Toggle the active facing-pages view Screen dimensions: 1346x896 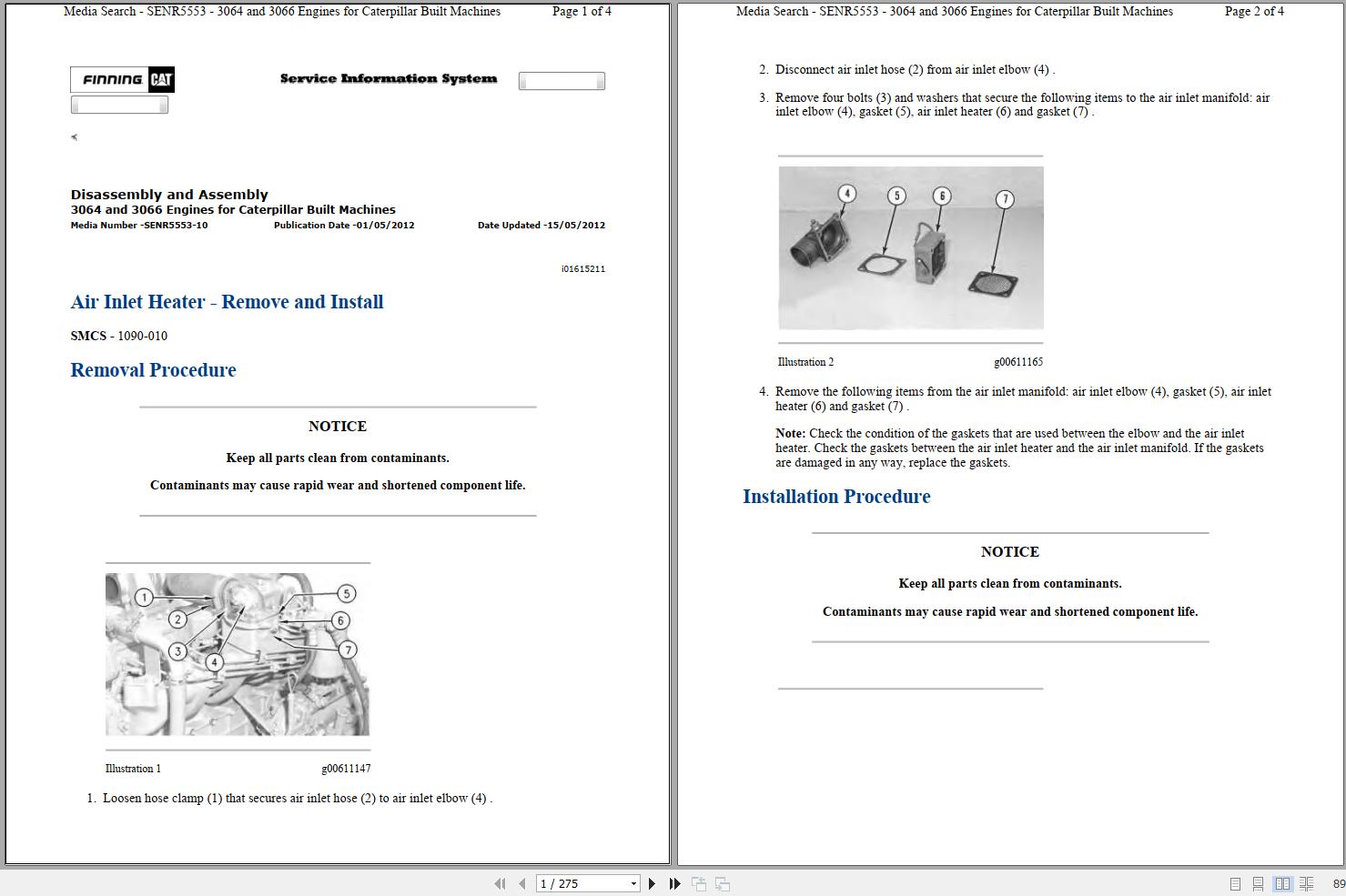(x=1283, y=883)
